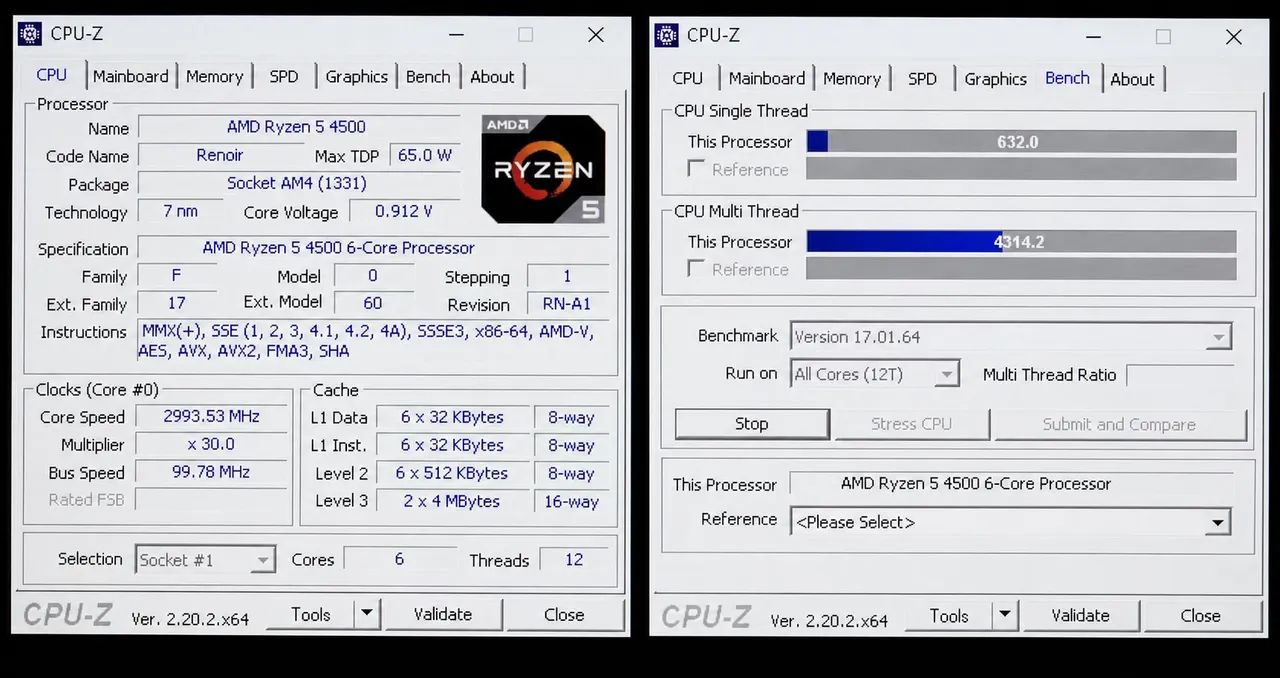Click the Core Voltage value 0.912 V
1280x678 pixels.
click(404, 211)
